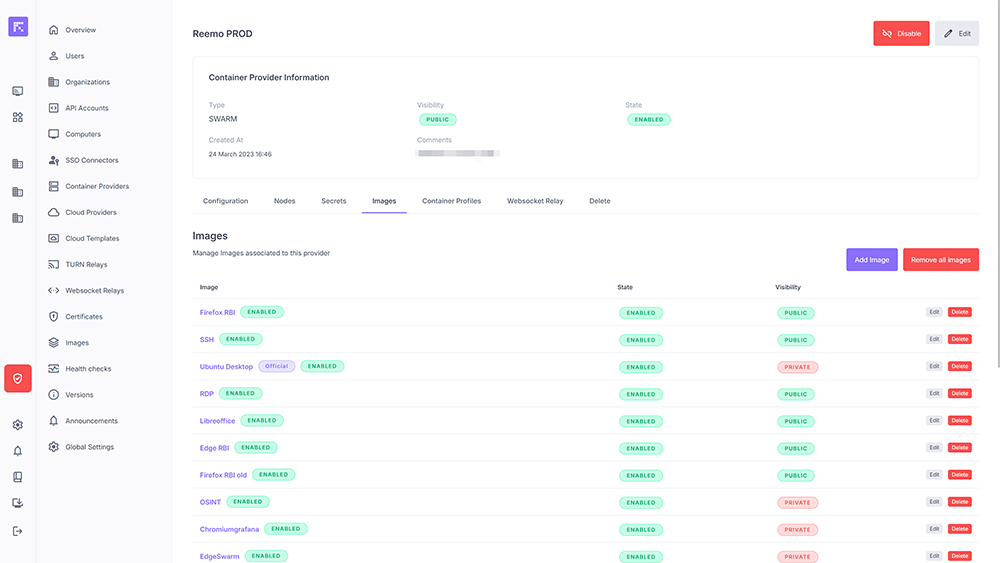
Task: Disable the Reemo PROD provider
Action: (x=901, y=33)
